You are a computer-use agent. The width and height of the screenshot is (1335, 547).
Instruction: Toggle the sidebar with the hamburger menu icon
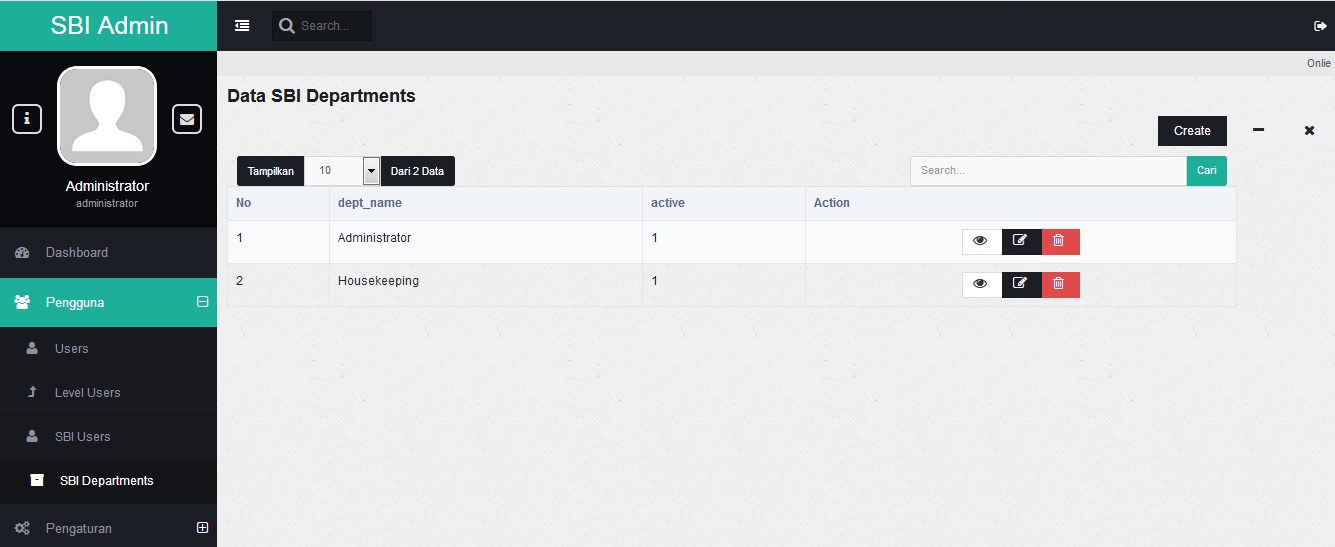[x=242, y=26]
